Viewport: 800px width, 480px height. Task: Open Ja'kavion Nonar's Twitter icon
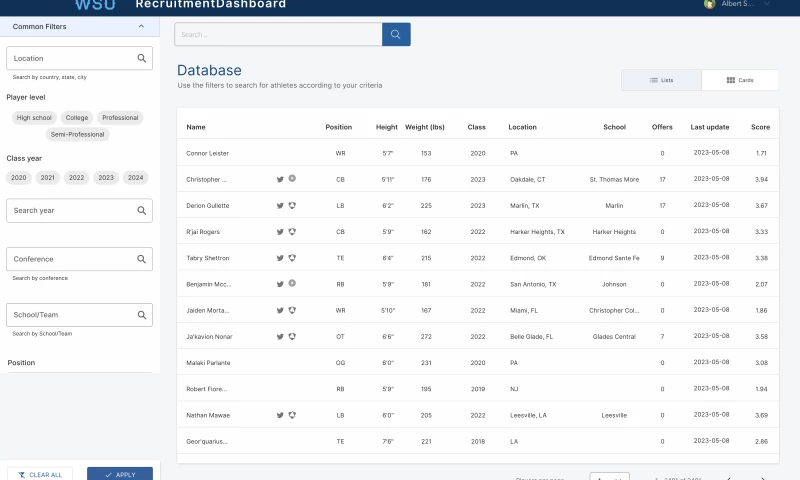[x=280, y=337]
